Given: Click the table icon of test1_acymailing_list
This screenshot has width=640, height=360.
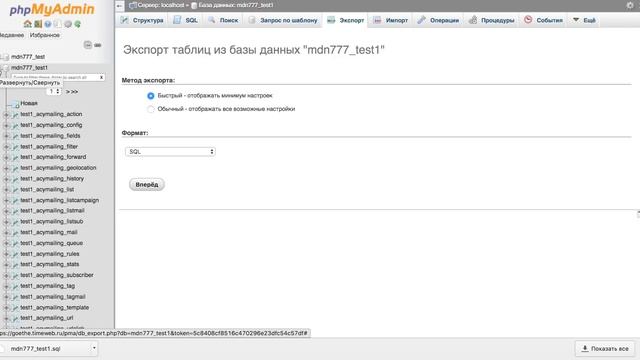Looking at the screenshot, I should (15, 190).
